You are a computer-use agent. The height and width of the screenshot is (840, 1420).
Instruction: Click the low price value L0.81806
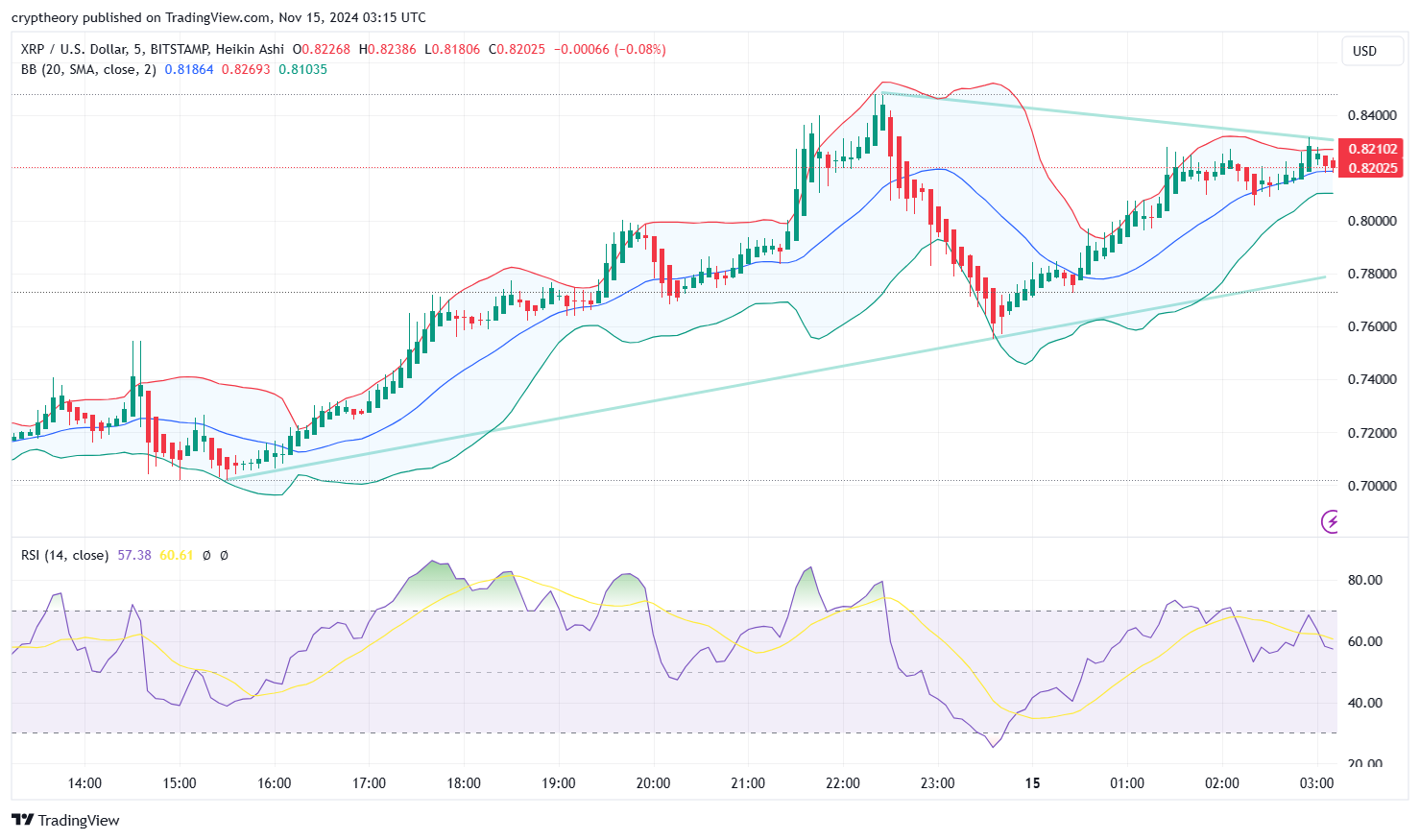[x=452, y=49]
